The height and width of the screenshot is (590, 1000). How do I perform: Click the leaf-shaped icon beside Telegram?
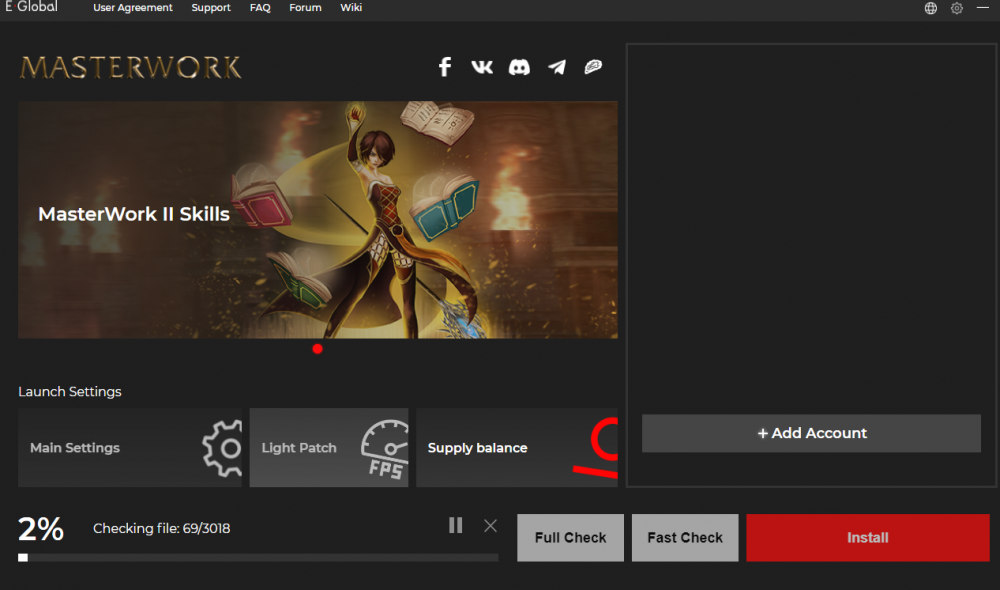click(593, 67)
